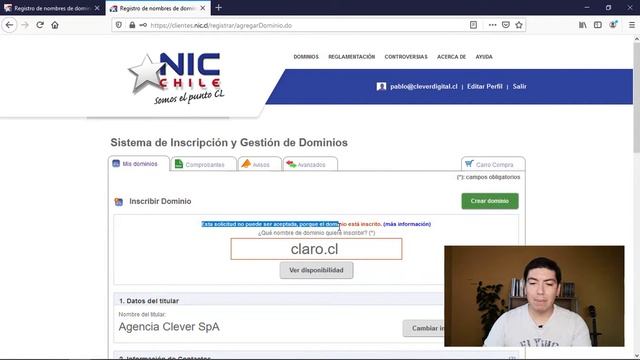Click the Carro Compra cart icon
This screenshot has width=640, height=360.
(469, 164)
